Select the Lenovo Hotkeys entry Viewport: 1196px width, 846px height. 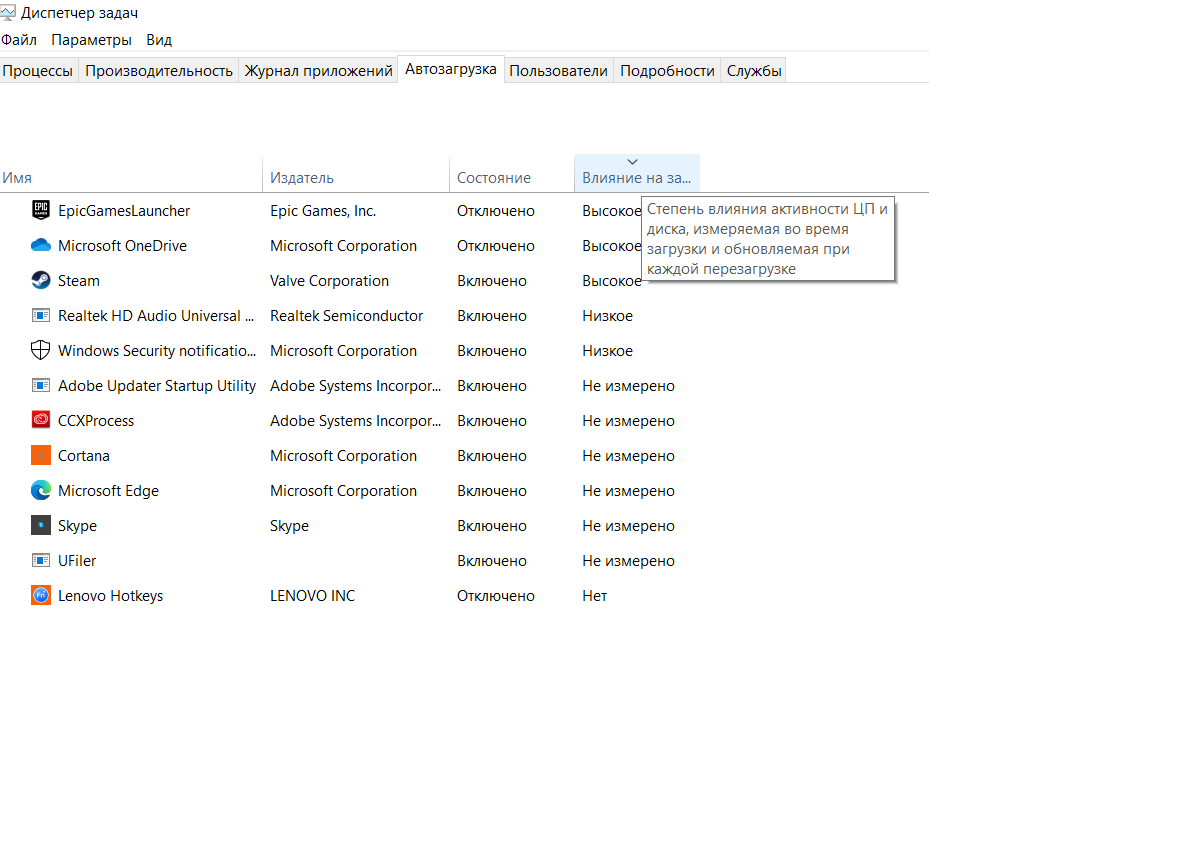click(111, 597)
